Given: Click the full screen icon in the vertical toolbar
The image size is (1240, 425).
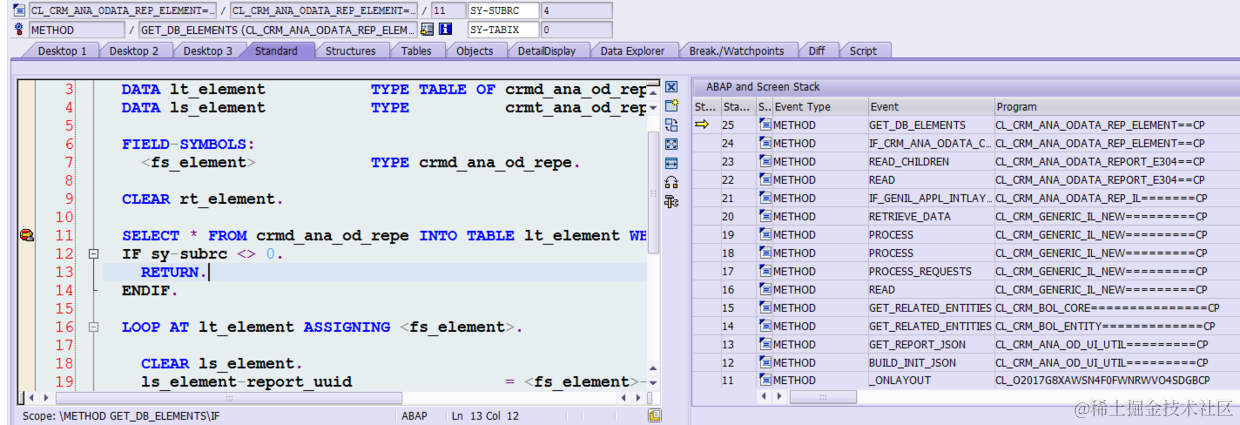Looking at the screenshot, I should 671,144.
